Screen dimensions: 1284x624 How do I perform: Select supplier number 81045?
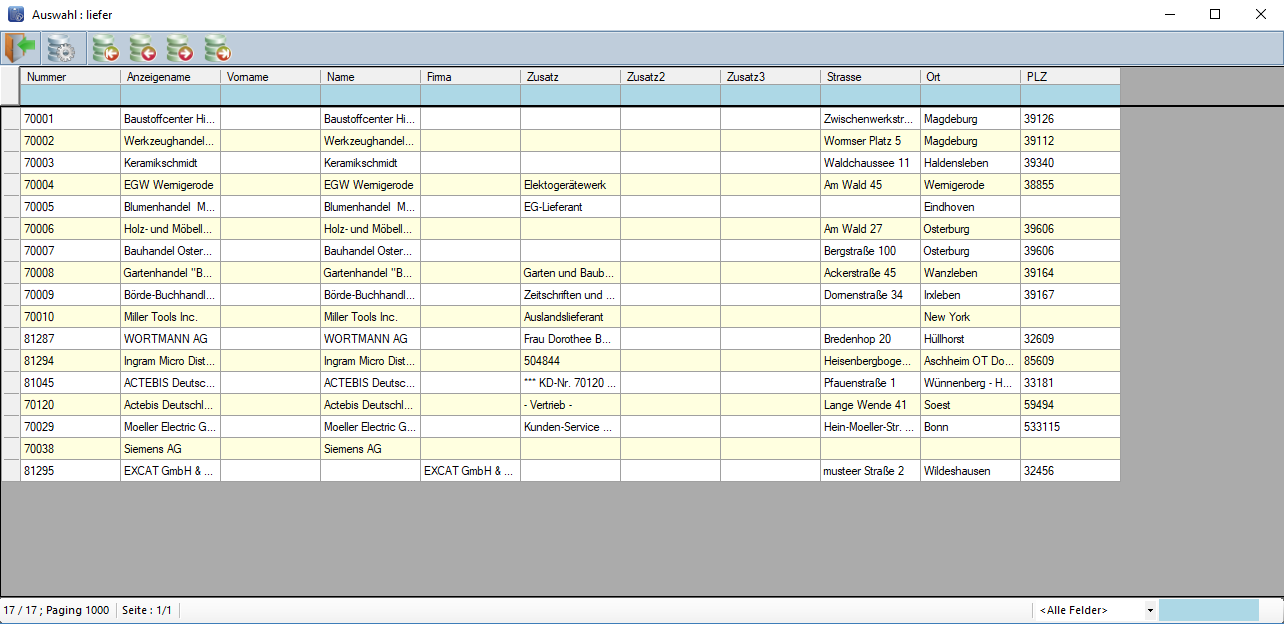pyautogui.click(x=70, y=383)
